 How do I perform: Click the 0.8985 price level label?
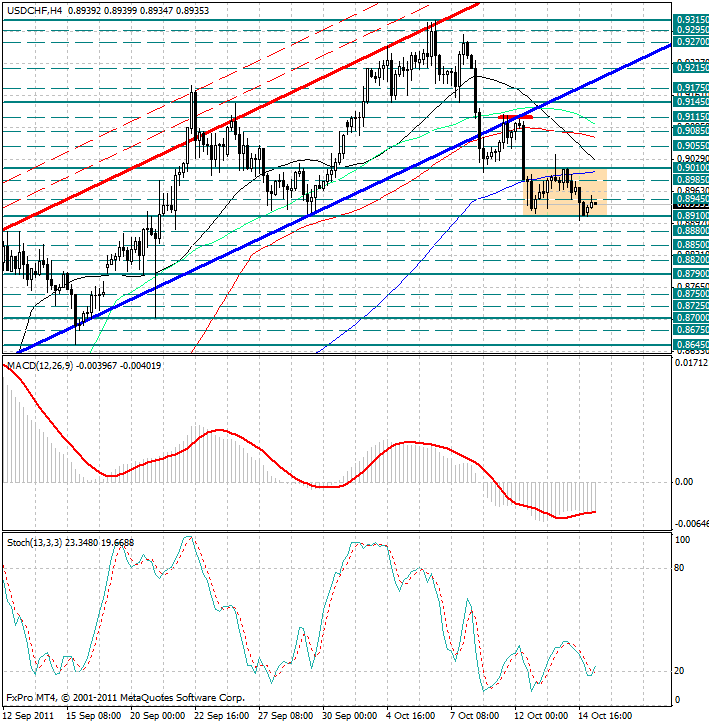(691, 179)
